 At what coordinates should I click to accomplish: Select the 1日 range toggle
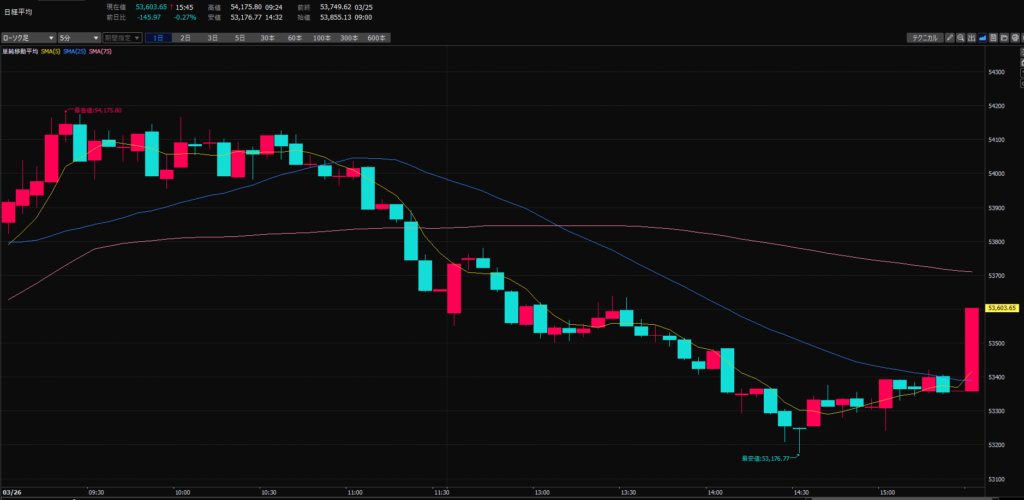[x=158, y=37]
